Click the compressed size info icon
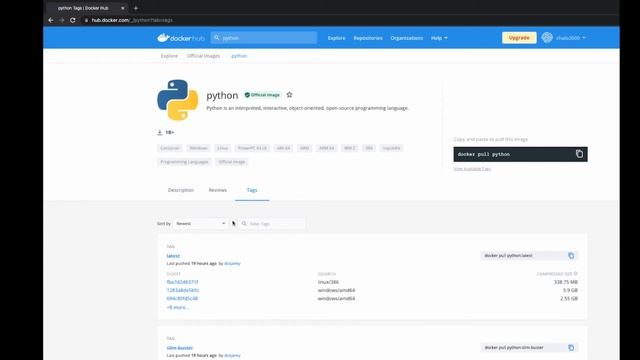This screenshot has height=360, width=640. [x=576, y=274]
